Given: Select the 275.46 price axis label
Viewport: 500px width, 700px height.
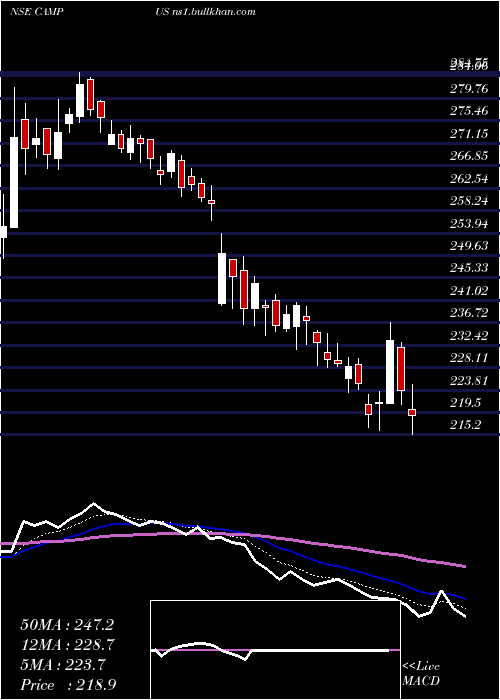Looking at the screenshot, I should [x=469, y=111].
